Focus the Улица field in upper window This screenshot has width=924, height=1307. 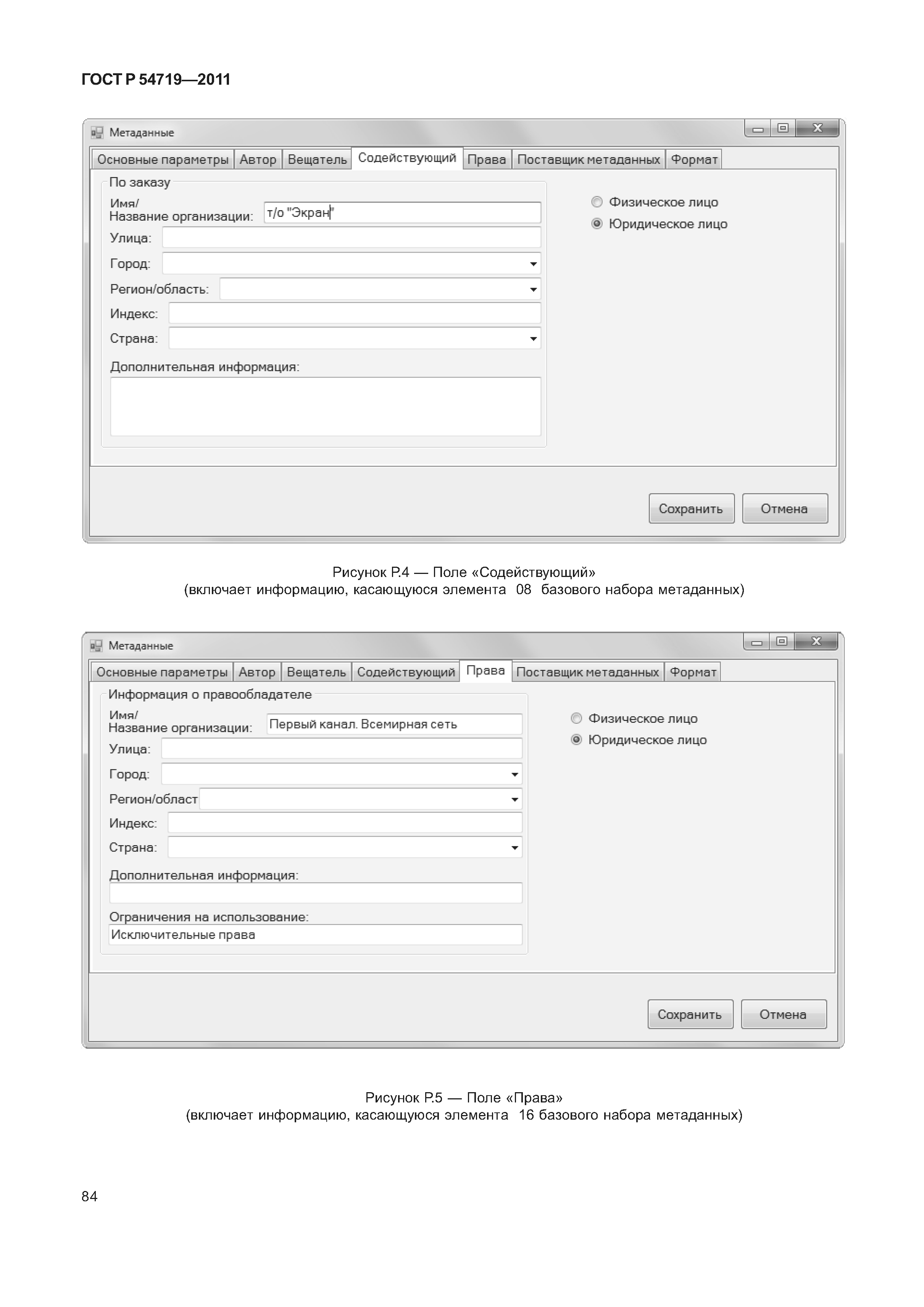click(x=351, y=238)
